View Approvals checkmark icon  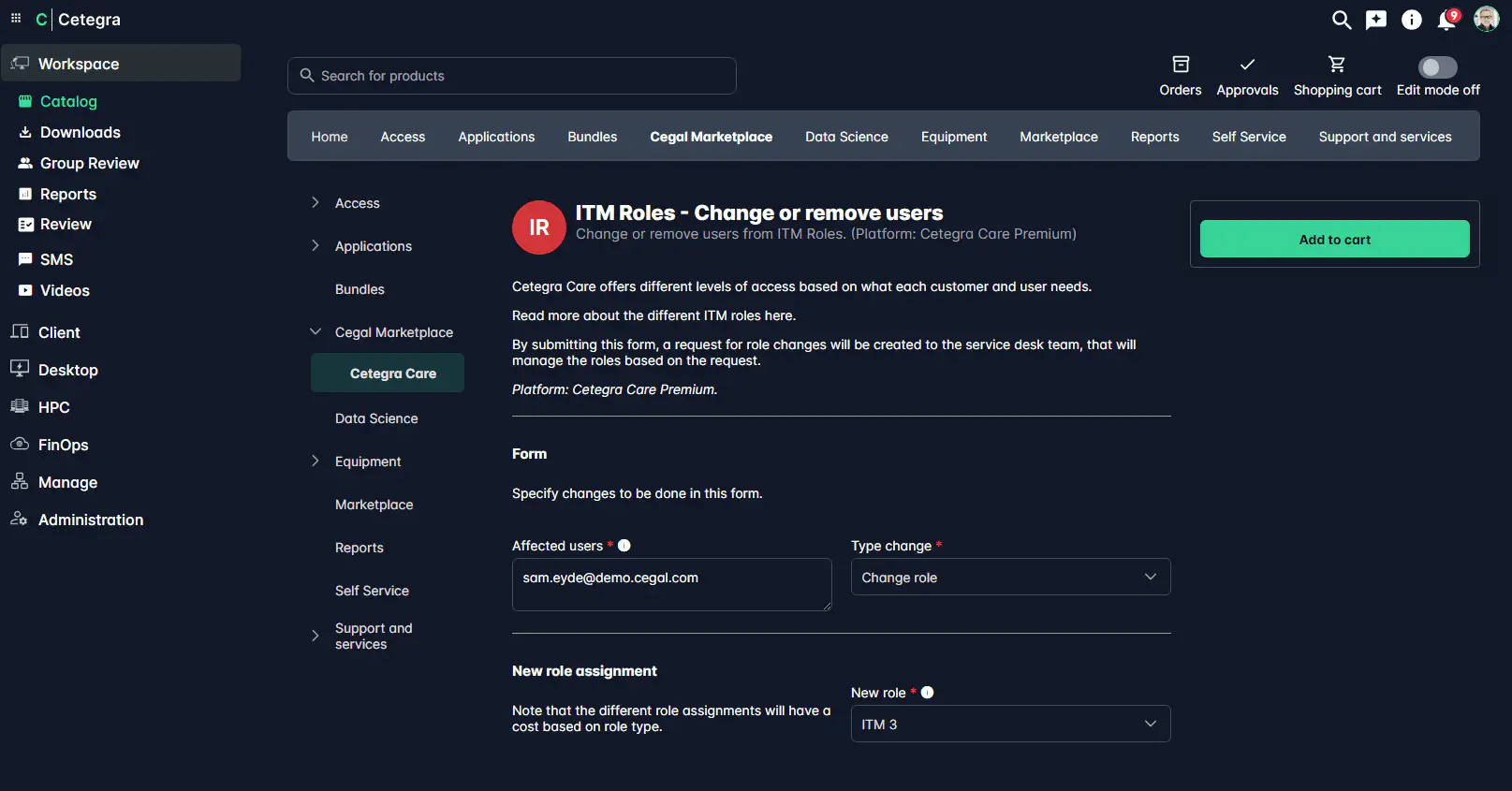[1246, 65]
